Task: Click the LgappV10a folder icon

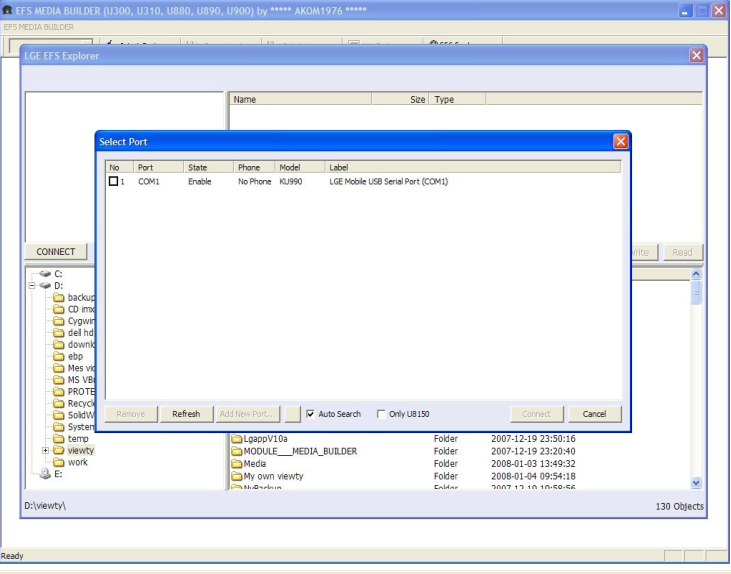Action: 237,439
